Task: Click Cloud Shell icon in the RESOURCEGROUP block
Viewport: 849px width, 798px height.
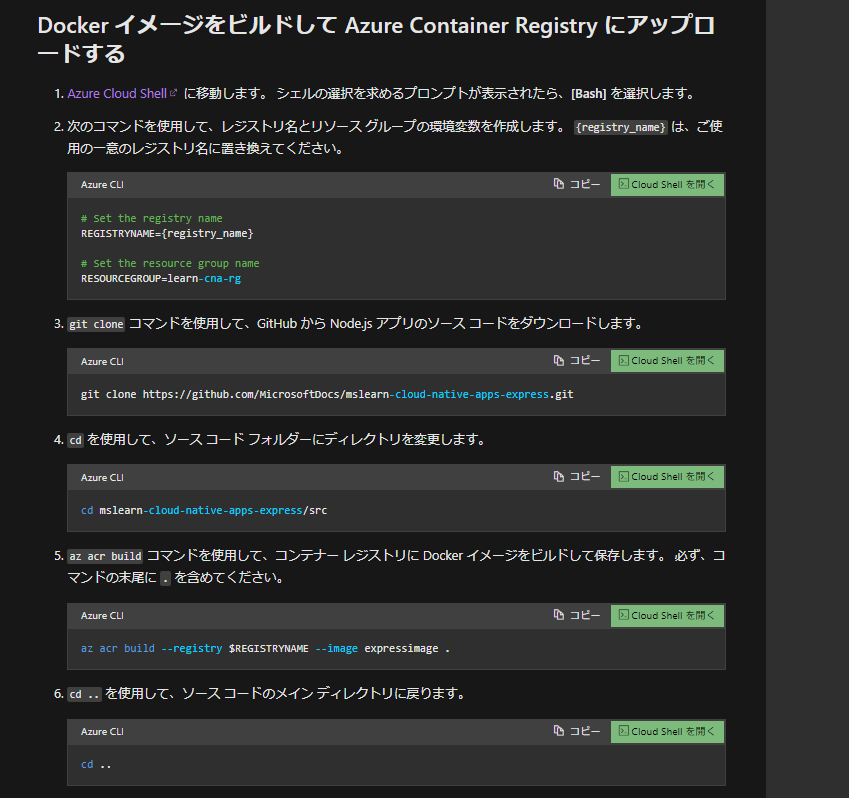Action: 623,184
